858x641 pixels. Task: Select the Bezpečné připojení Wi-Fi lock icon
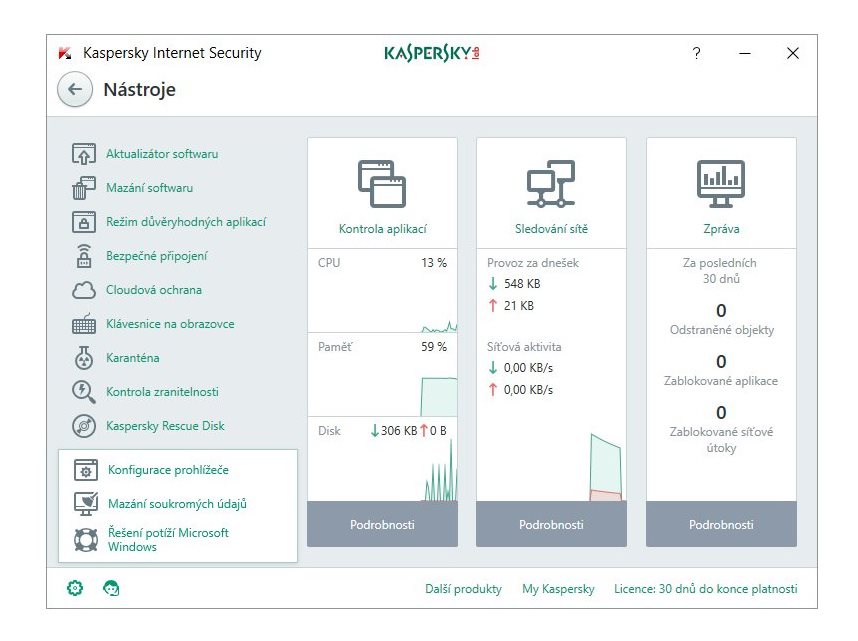click(x=84, y=256)
